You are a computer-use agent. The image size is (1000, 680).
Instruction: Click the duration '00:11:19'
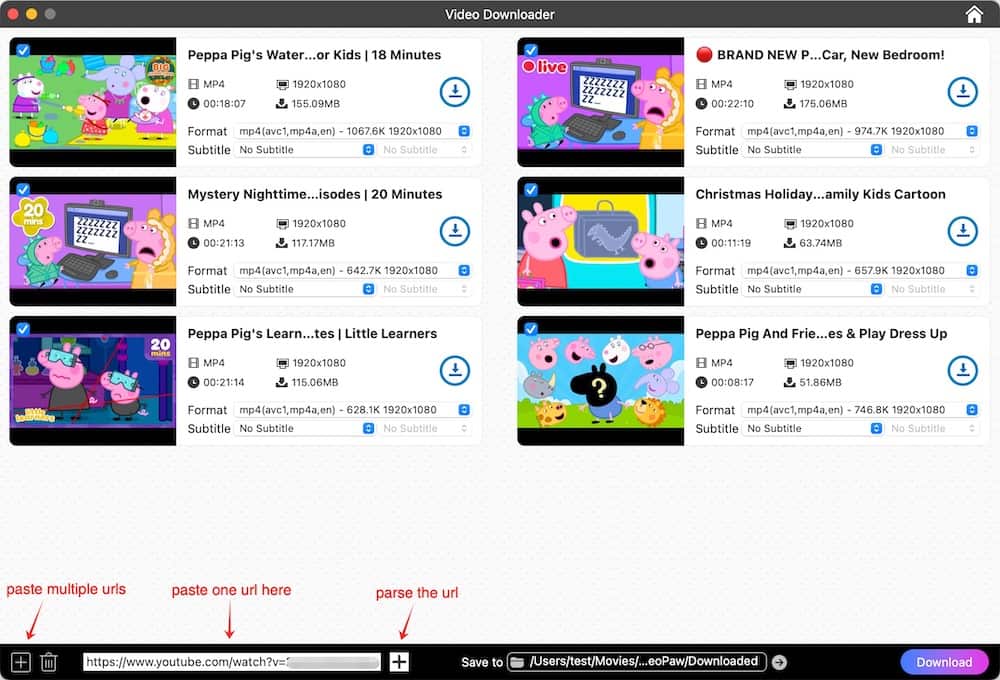[731, 243]
